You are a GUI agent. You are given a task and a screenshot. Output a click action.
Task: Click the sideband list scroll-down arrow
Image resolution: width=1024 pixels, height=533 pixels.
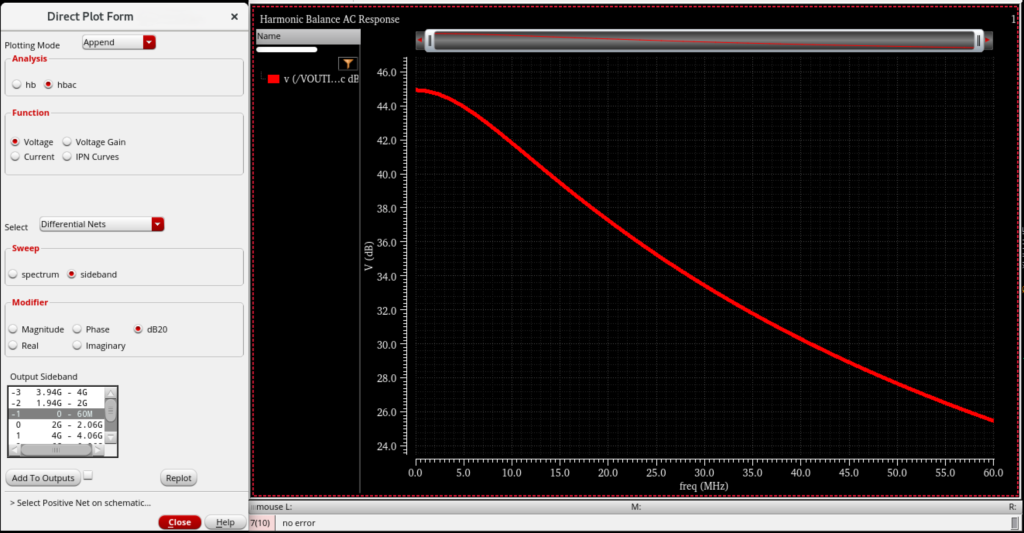pyautogui.click(x=110, y=438)
